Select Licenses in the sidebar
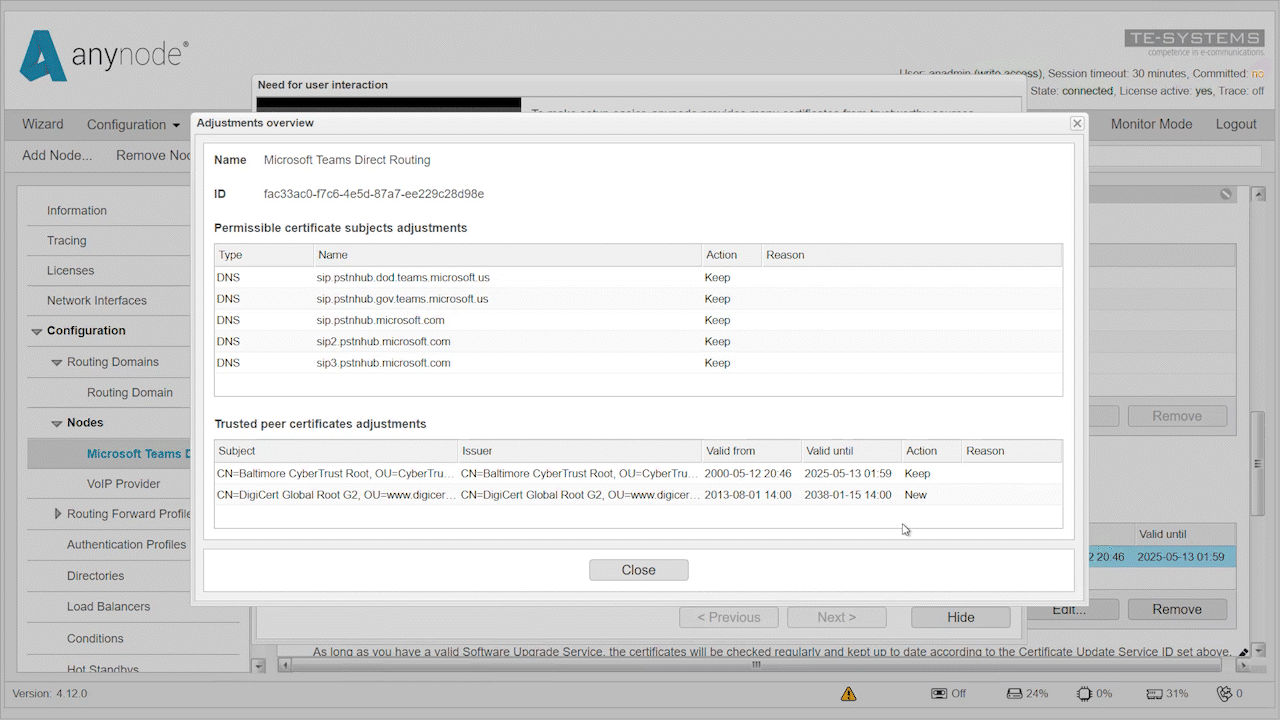Image resolution: width=1280 pixels, height=720 pixels. (71, 270)
